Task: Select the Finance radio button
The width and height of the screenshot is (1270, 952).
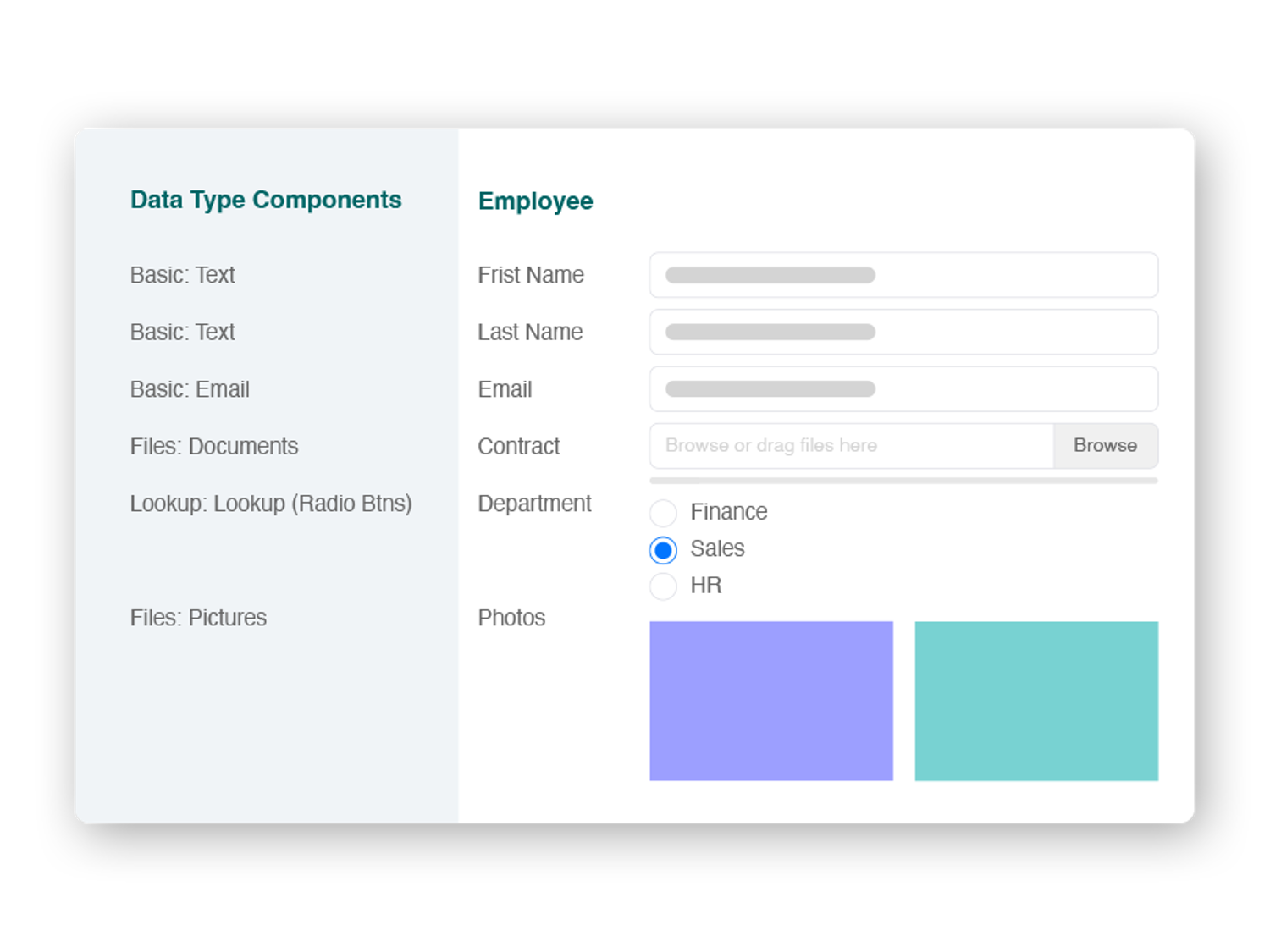Action: tap(663, 513)
